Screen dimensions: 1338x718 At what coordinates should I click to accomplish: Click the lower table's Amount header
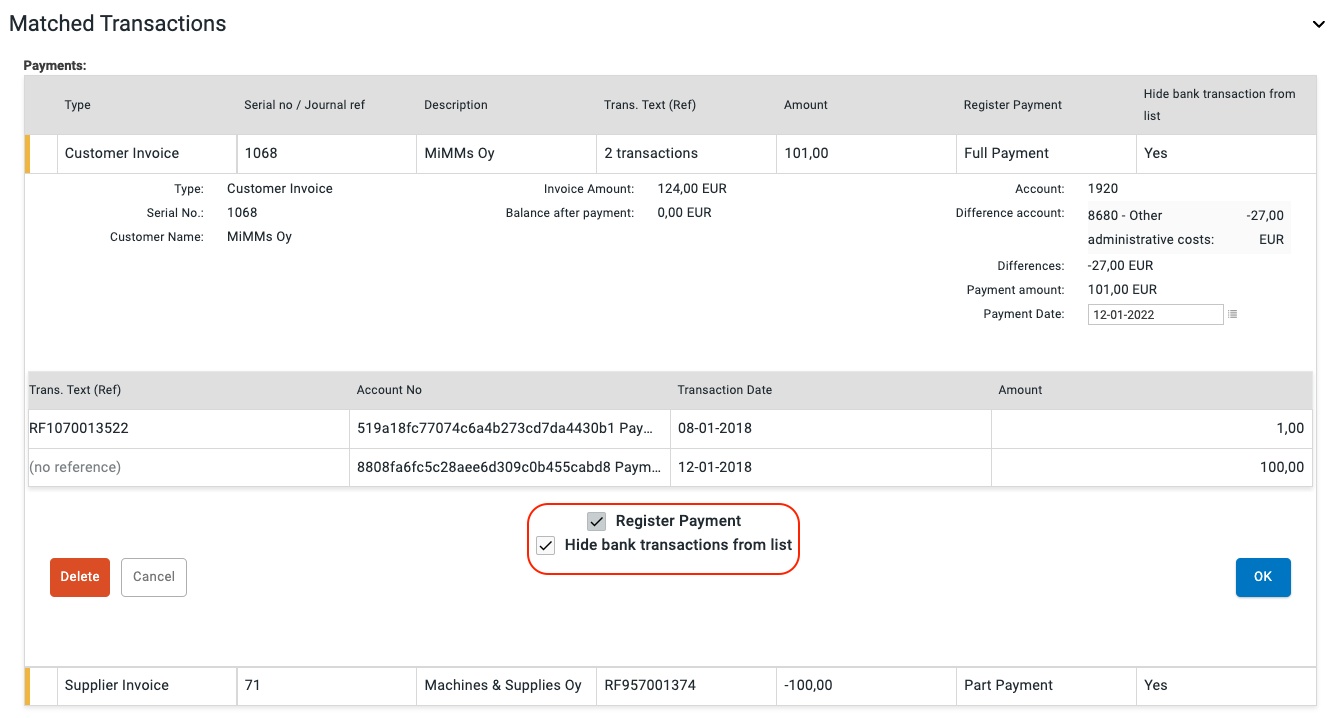1020,390
